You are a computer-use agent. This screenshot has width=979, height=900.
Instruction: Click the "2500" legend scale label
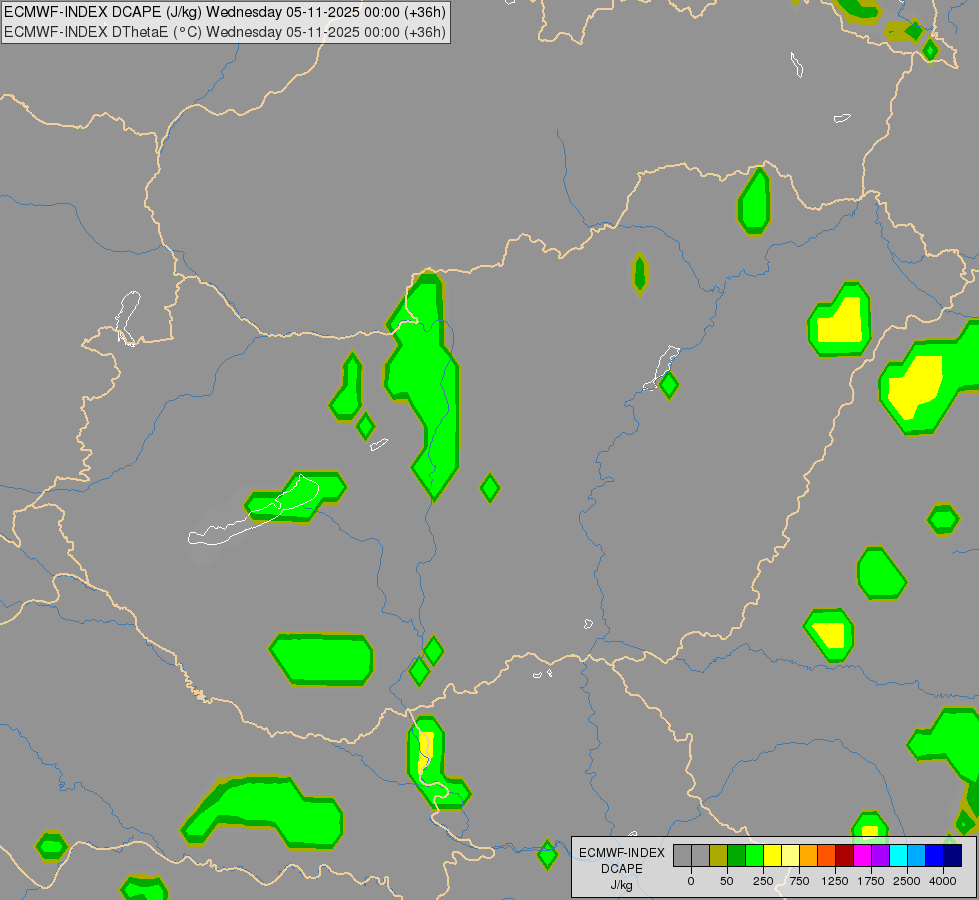[x=907, y=881]
